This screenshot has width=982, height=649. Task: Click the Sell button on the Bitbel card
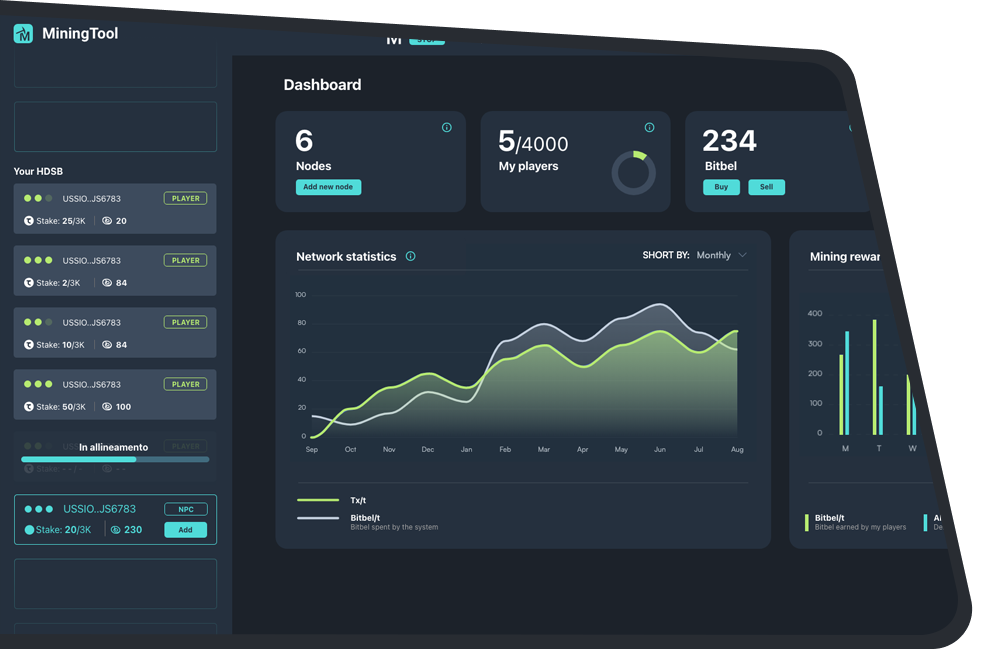[767, 187]
